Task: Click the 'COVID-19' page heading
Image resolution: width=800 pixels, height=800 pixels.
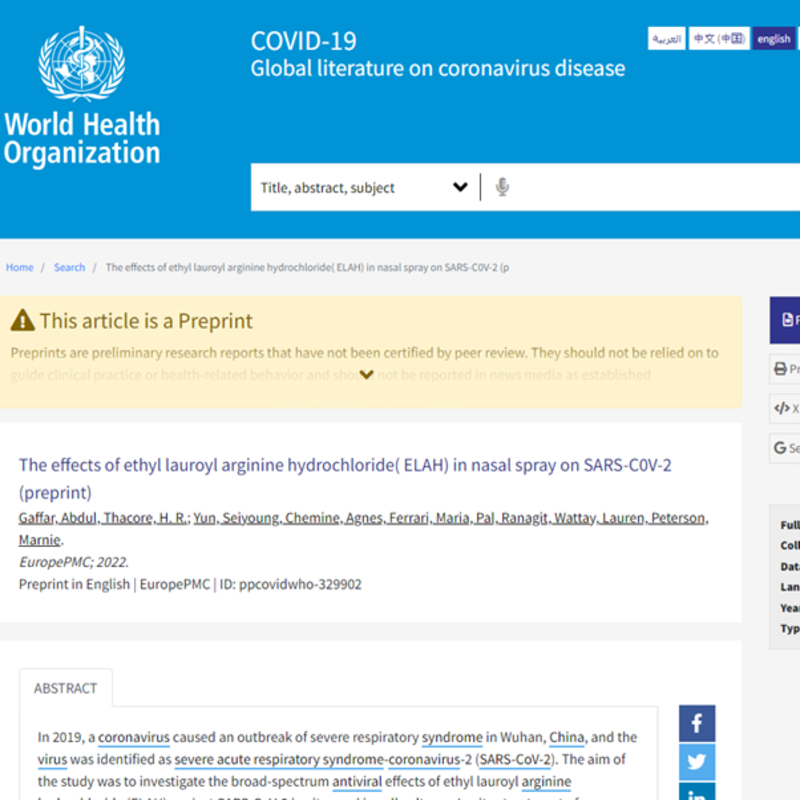Action: point(304,41)
